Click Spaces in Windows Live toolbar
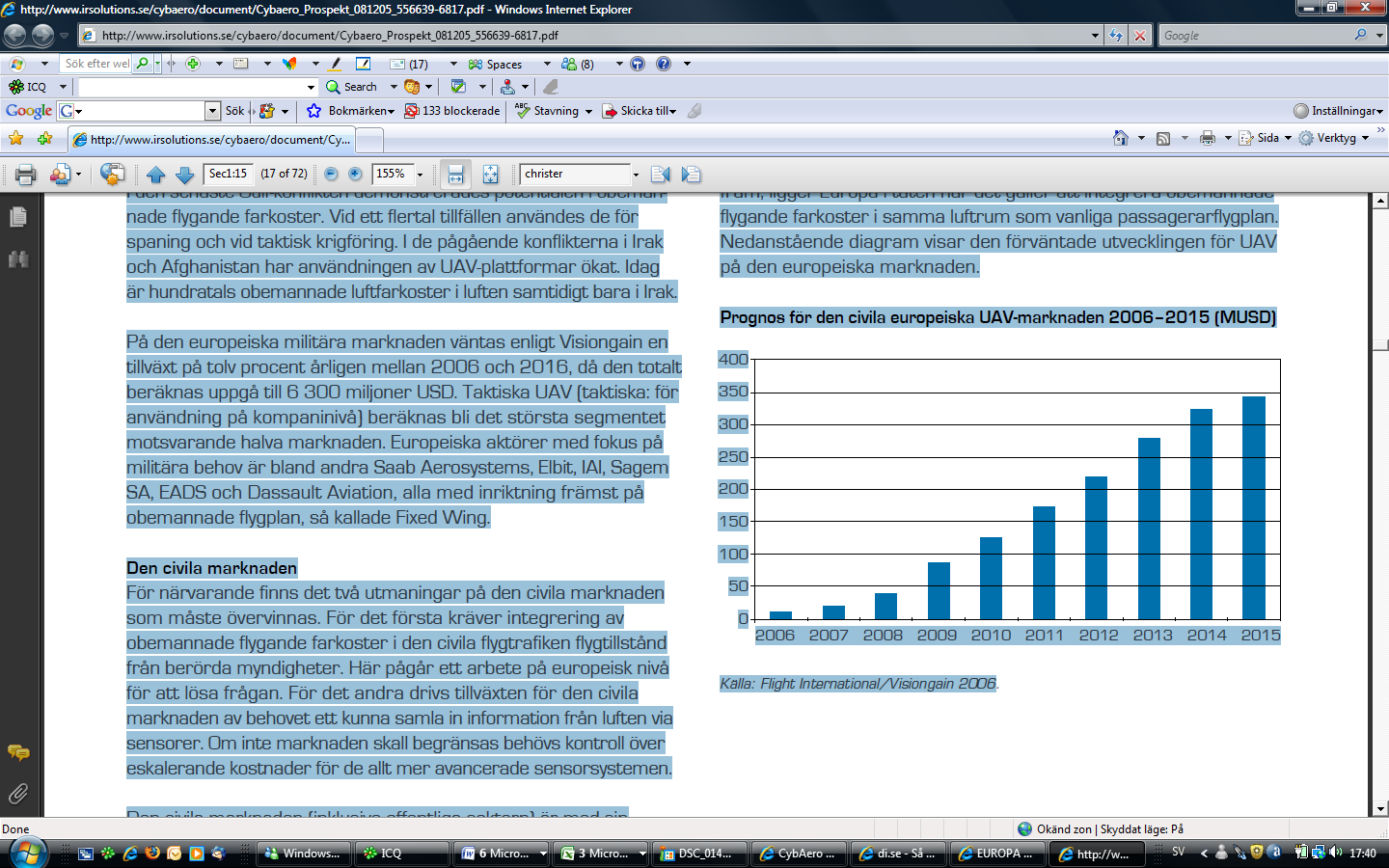 pos(495,64)
